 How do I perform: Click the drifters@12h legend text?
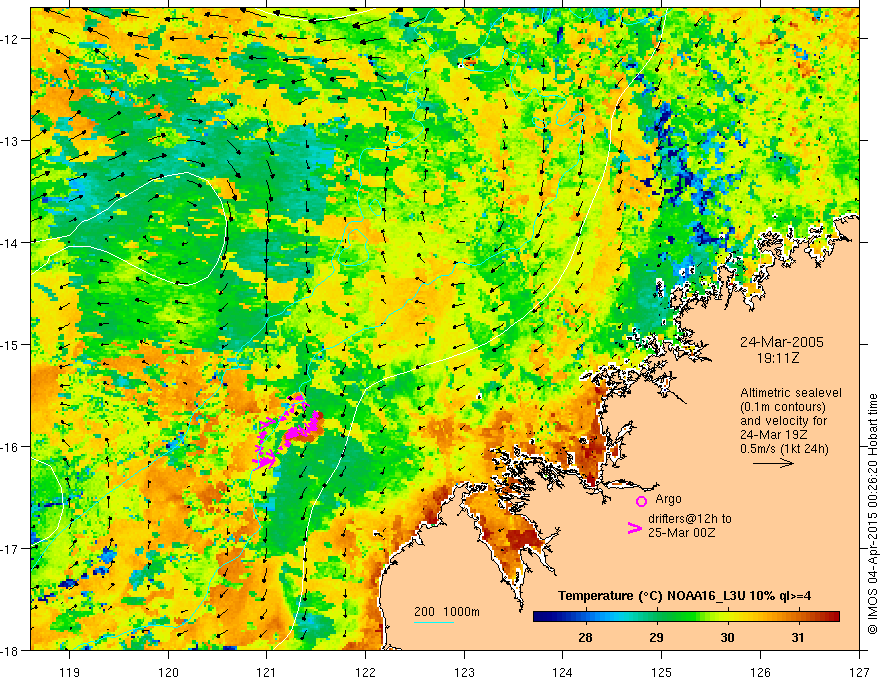click(x=690, y=518)
